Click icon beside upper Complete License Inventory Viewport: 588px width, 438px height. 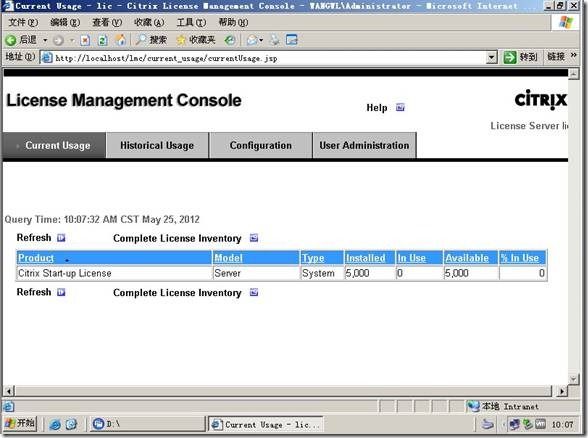pyautogui.click(x=254, y=238)
